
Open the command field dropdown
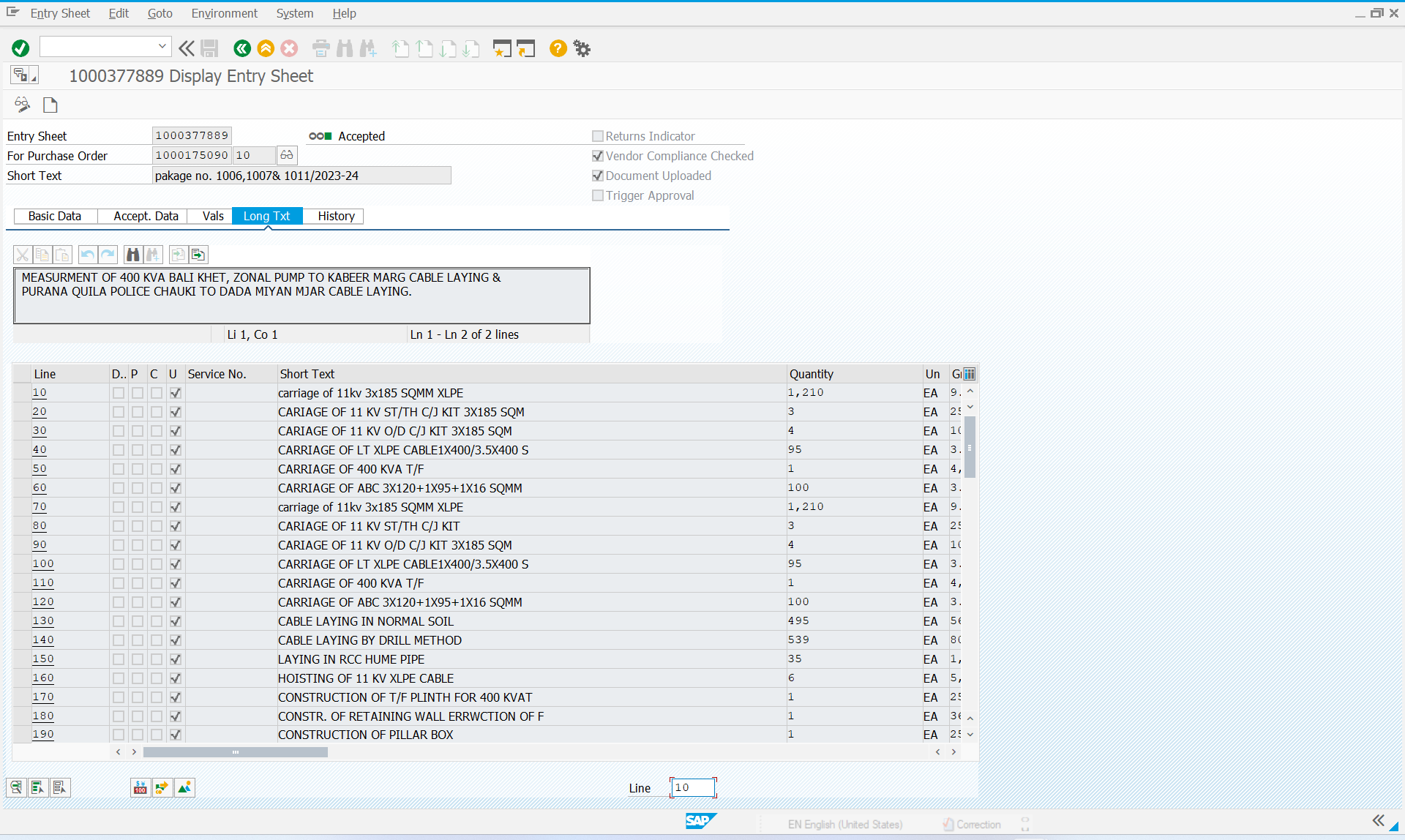(162, 47)
